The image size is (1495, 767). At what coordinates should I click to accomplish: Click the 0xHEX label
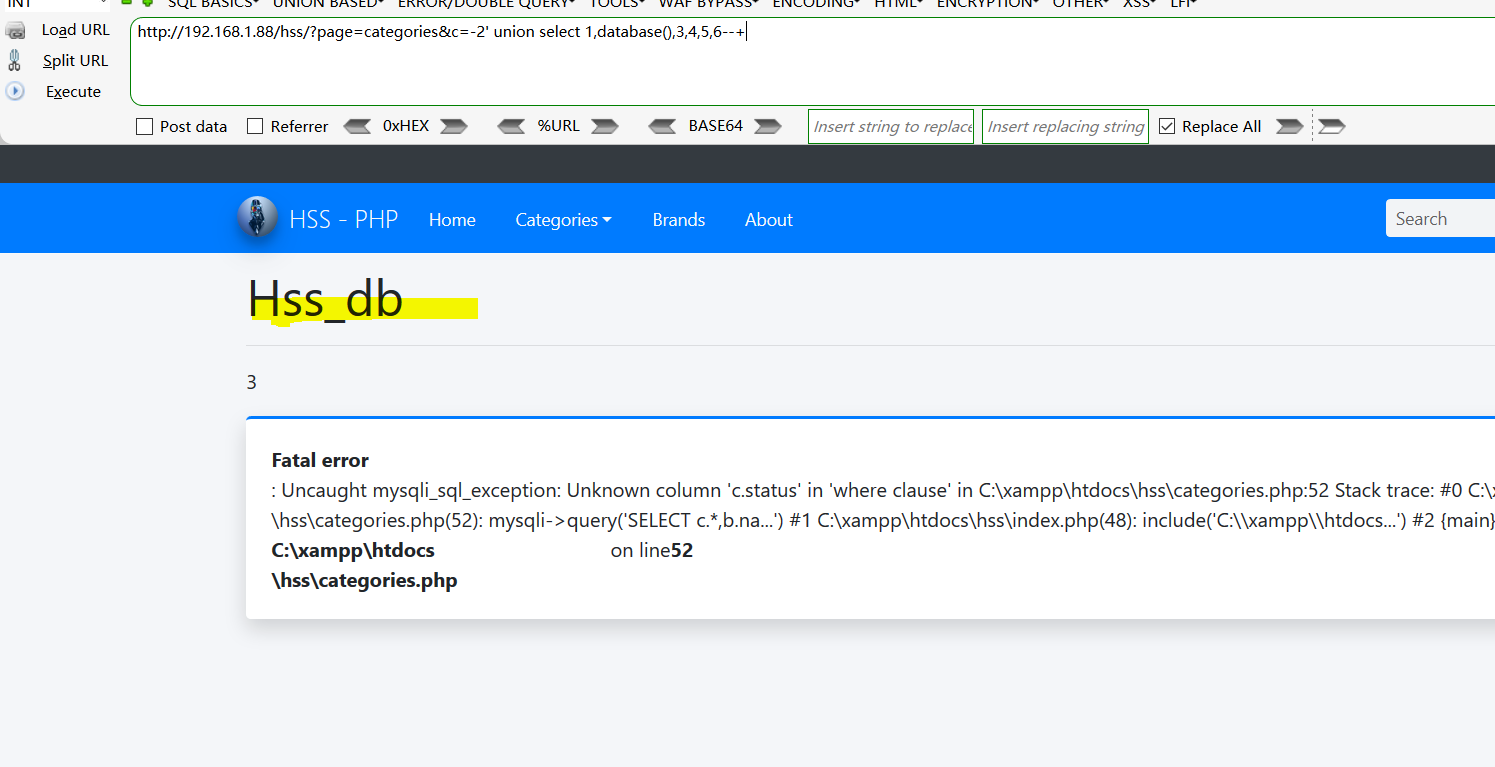click(x=406, y=126)
